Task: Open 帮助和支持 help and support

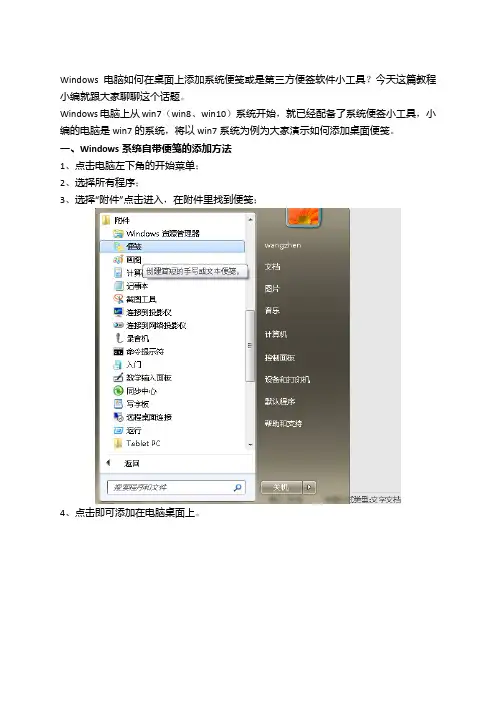Action: [283, 423]
